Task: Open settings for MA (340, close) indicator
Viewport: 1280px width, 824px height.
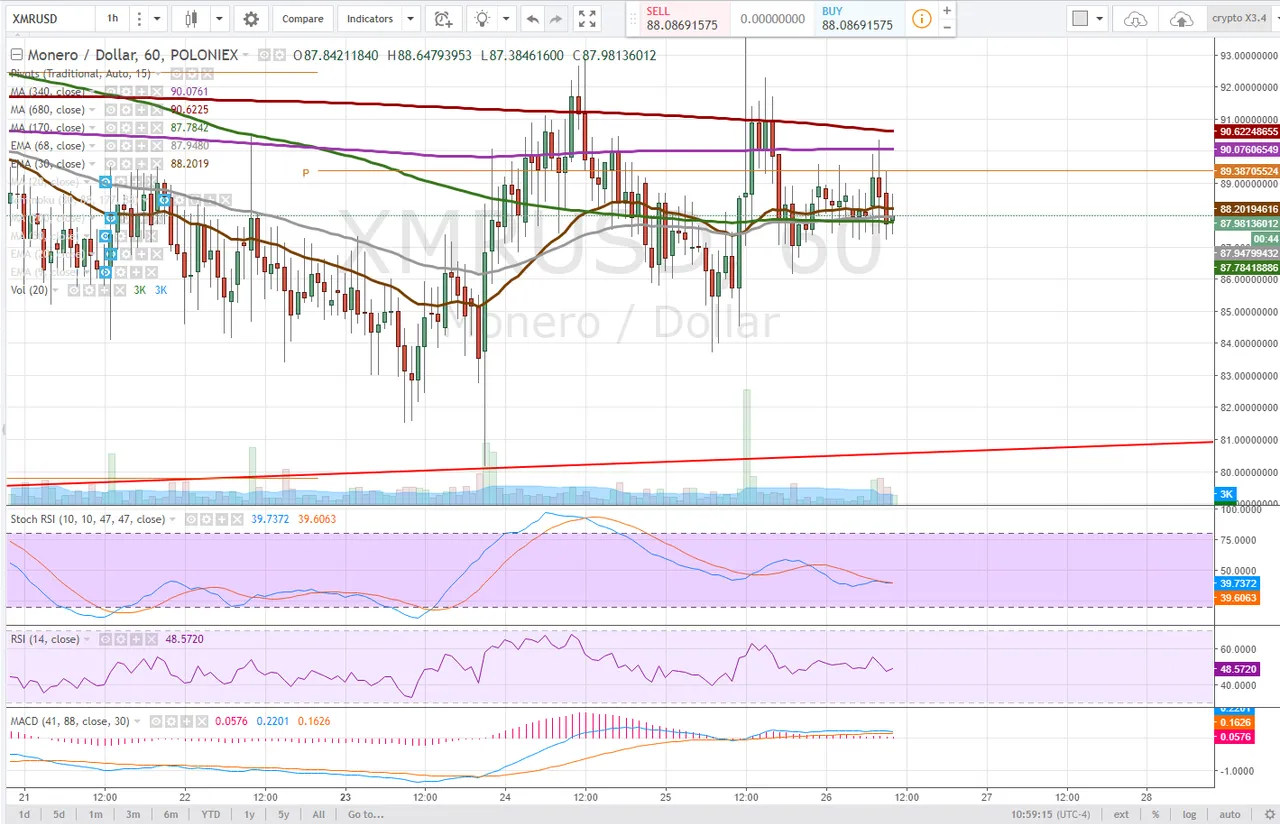Action: 126,92
